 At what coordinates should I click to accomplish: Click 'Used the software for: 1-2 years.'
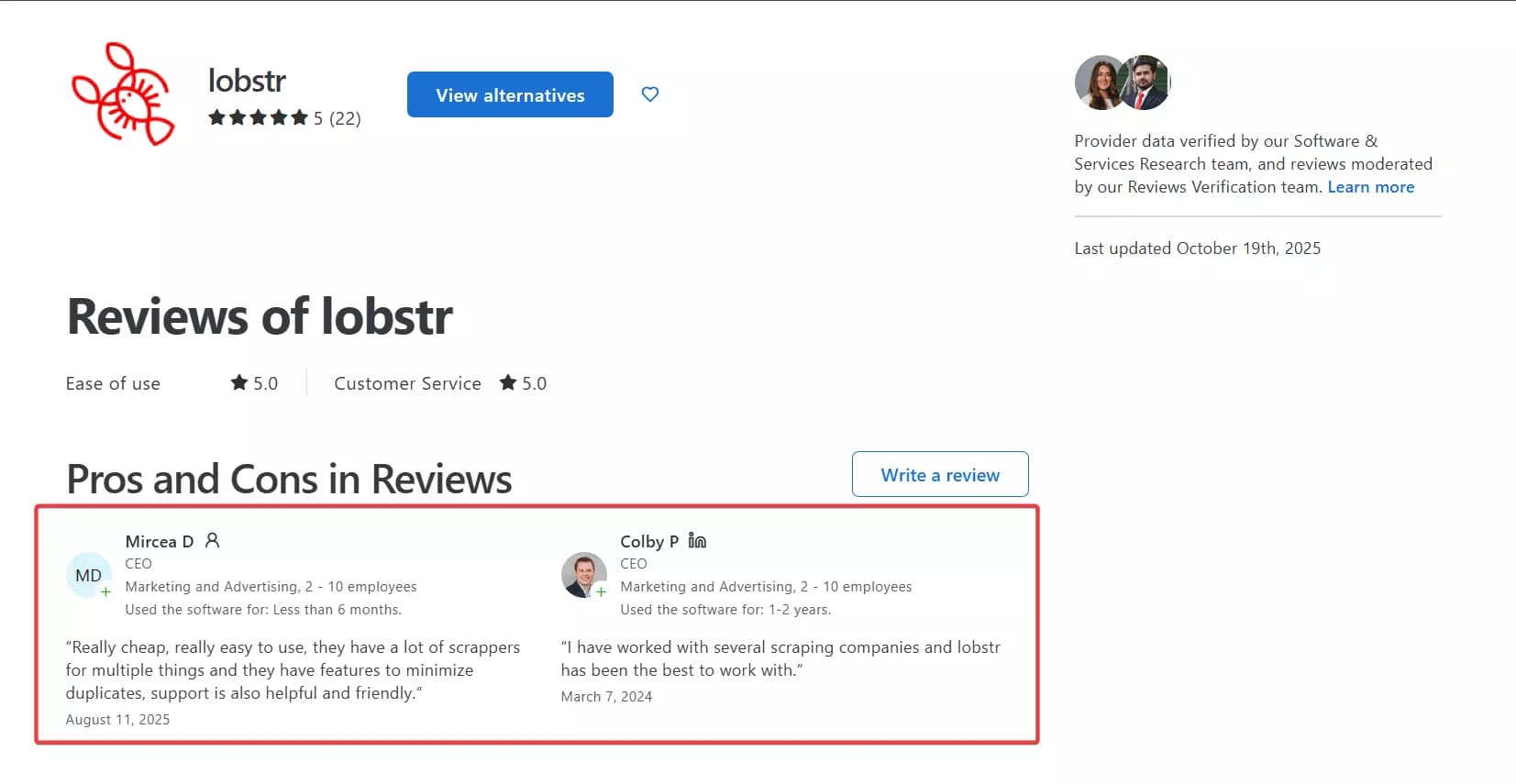point(725,610)
